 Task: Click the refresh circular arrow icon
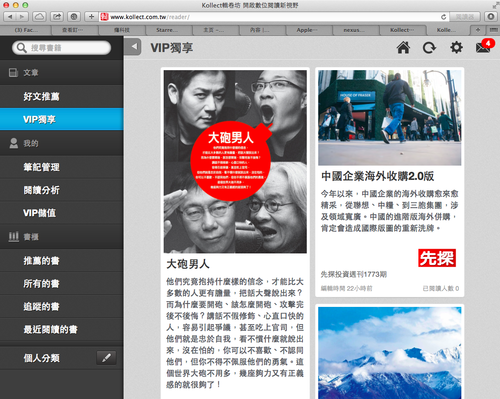coord(429,48)
